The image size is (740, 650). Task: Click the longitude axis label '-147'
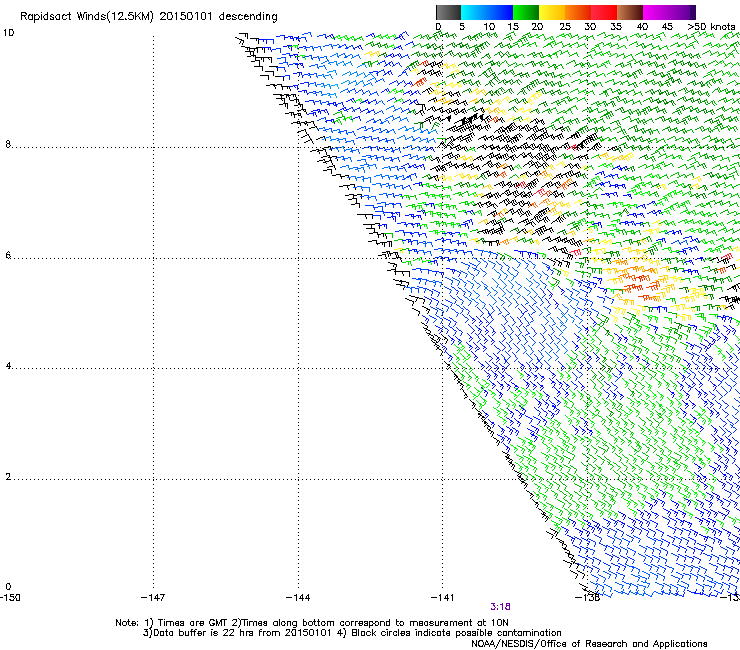coord(153,598)
